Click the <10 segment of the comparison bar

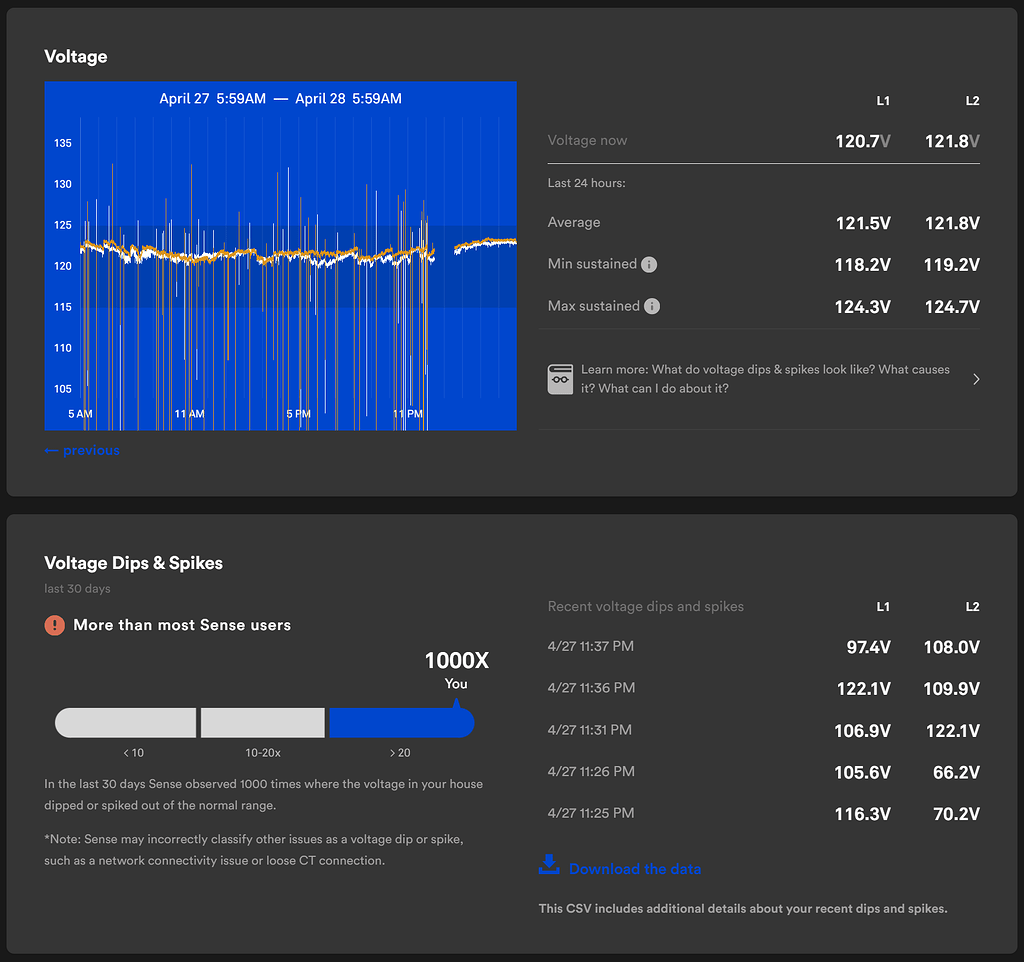point(124,722)
